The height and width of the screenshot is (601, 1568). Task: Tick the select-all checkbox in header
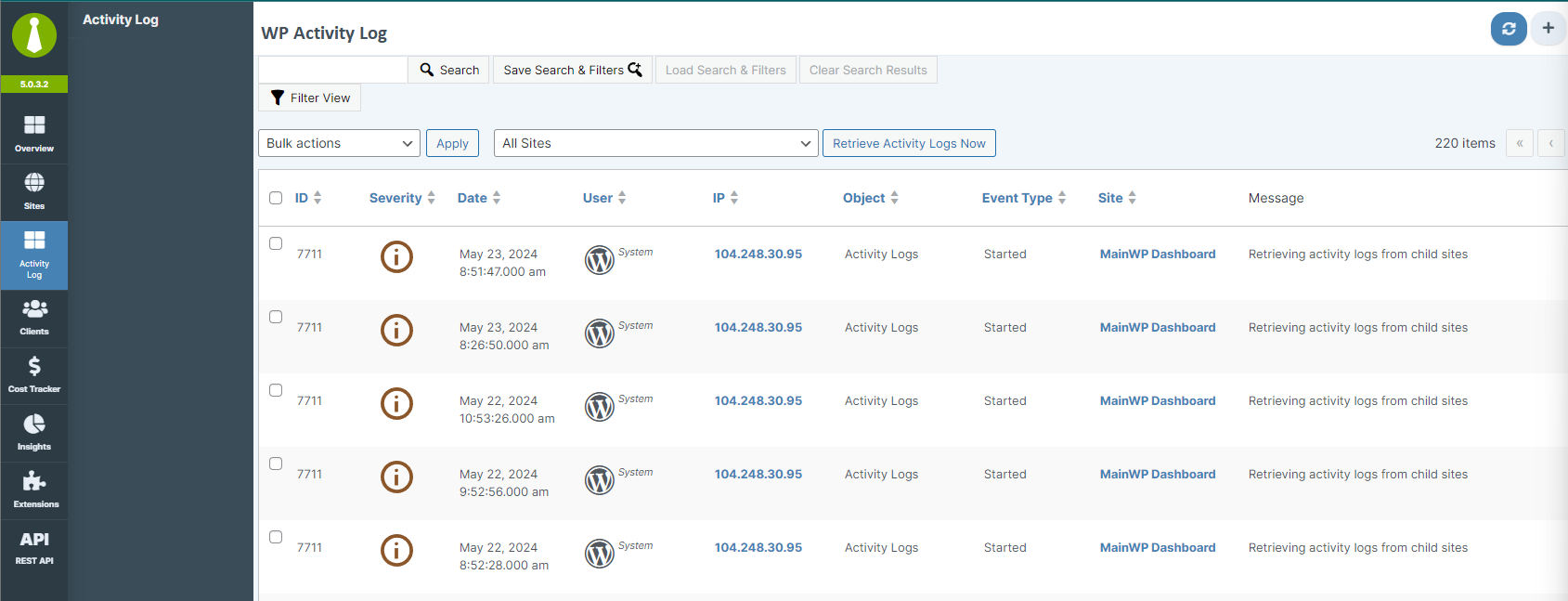(x=276, y=198)
